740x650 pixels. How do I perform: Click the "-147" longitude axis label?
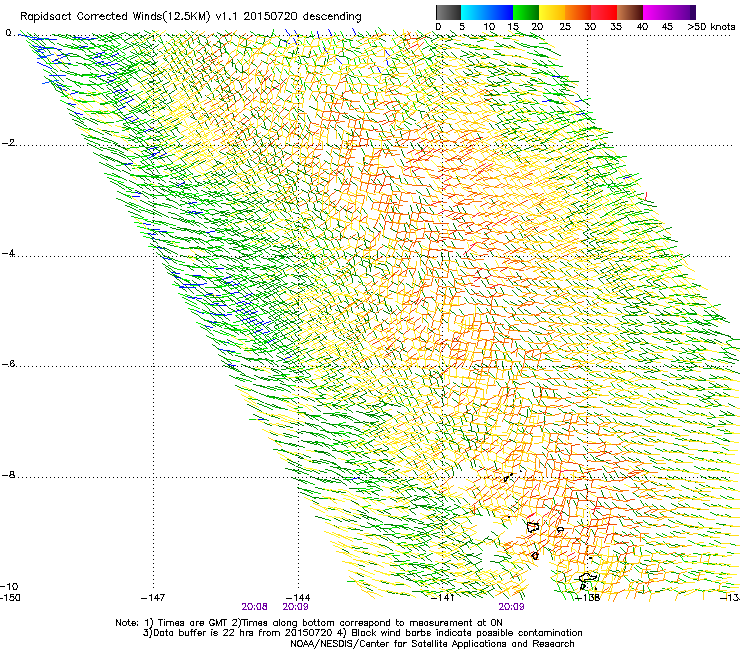tap(153, 598)
